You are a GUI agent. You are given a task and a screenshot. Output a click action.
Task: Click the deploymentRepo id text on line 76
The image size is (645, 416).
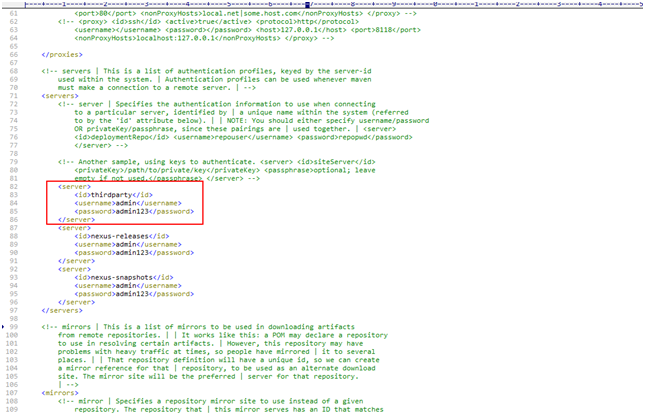[122, 137]
